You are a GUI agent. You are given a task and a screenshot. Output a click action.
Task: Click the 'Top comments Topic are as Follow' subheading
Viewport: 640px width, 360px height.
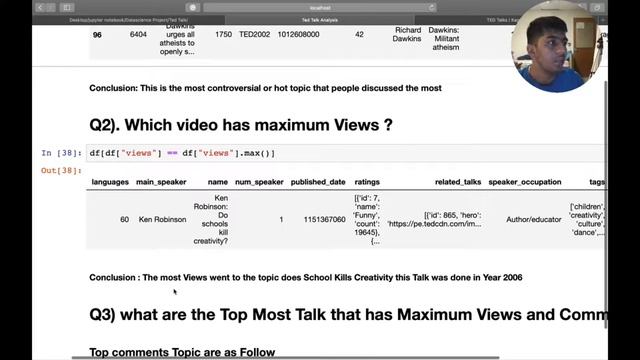point(182,352)
